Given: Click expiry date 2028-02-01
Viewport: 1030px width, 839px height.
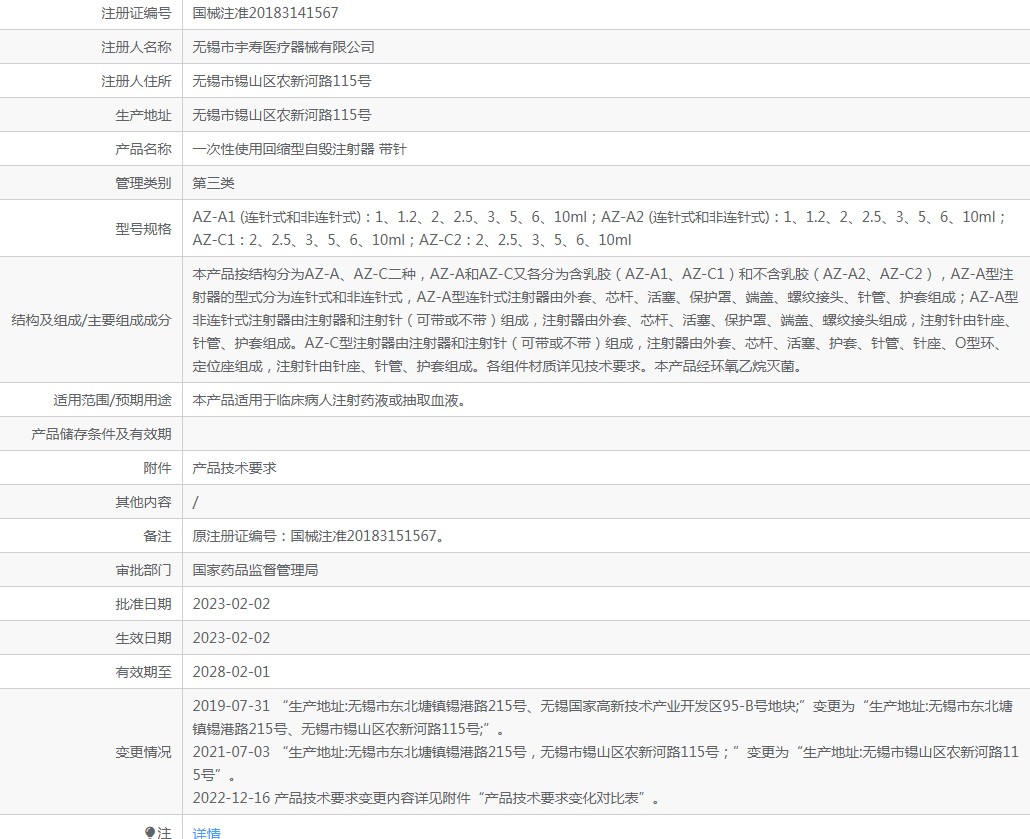Looking at the screenshot, I should (231, 671).
